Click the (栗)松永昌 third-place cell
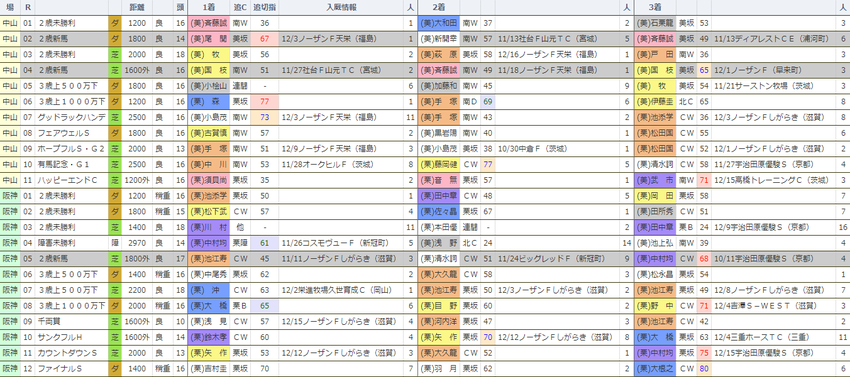 (x=654, y=274)
